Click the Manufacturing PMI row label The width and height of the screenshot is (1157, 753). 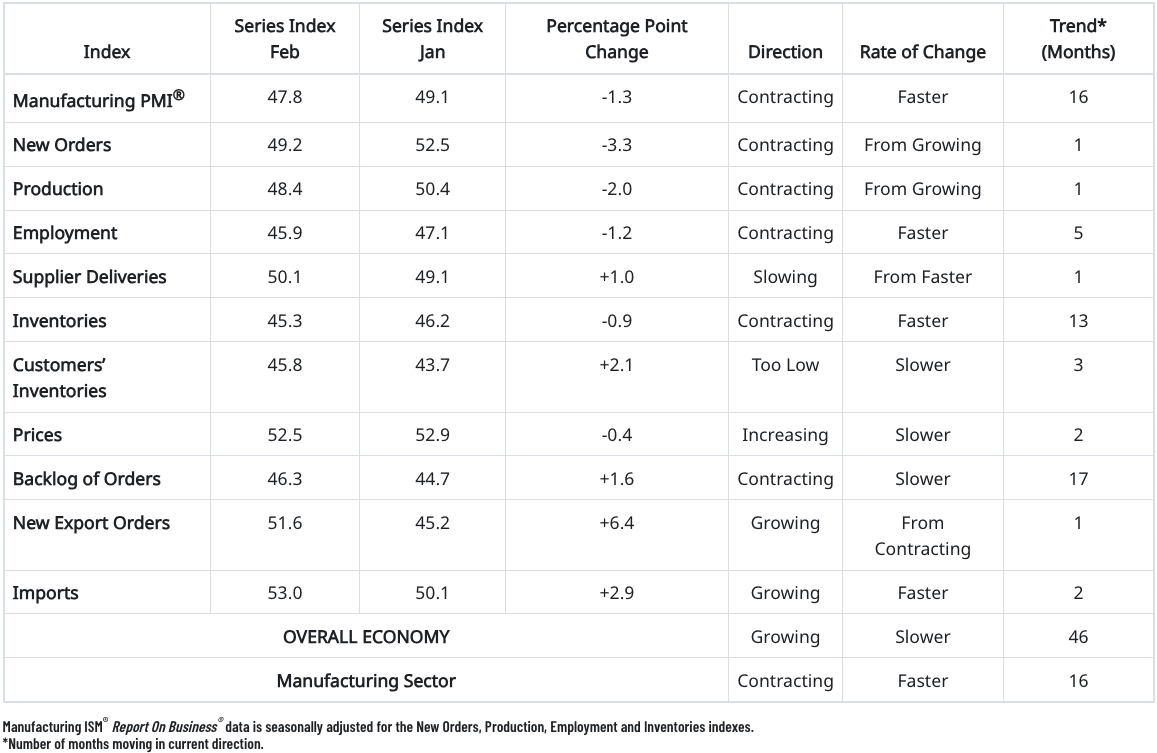click(98, 98)
